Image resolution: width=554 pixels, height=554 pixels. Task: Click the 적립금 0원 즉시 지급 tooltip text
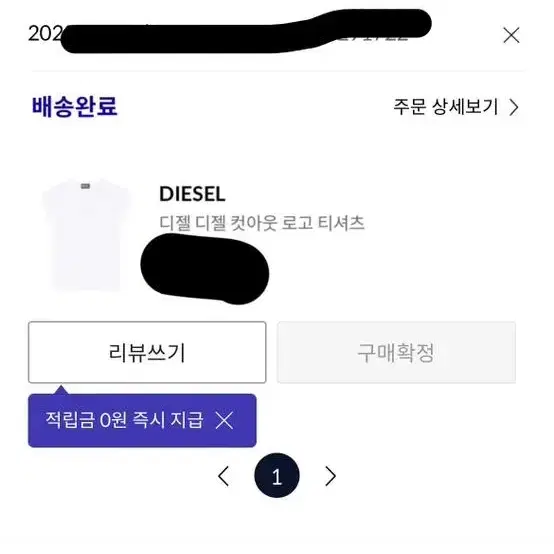click(124, 420)
